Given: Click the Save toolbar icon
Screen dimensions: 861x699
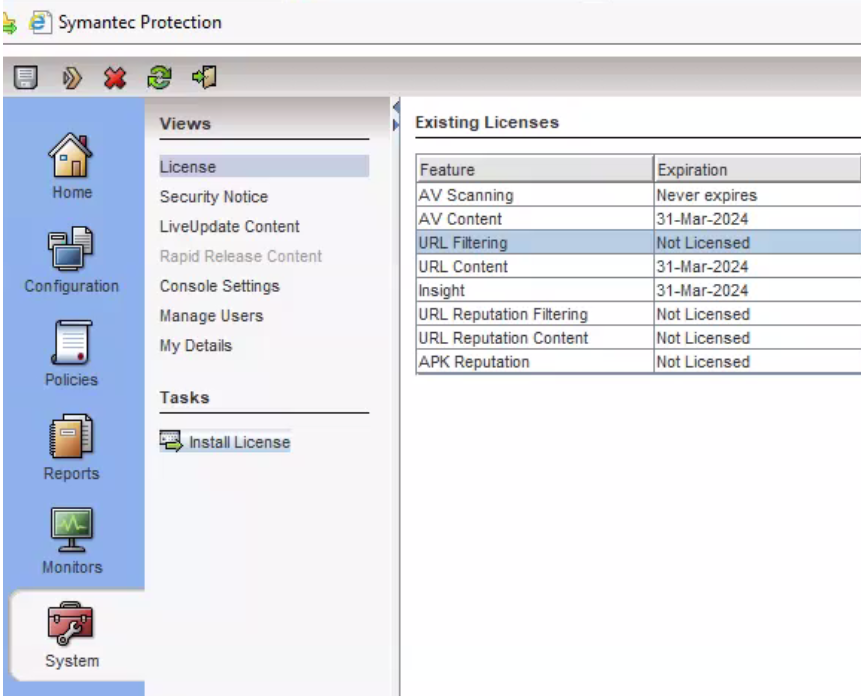Looking at the screenshot, I should [x=26, y=78].
